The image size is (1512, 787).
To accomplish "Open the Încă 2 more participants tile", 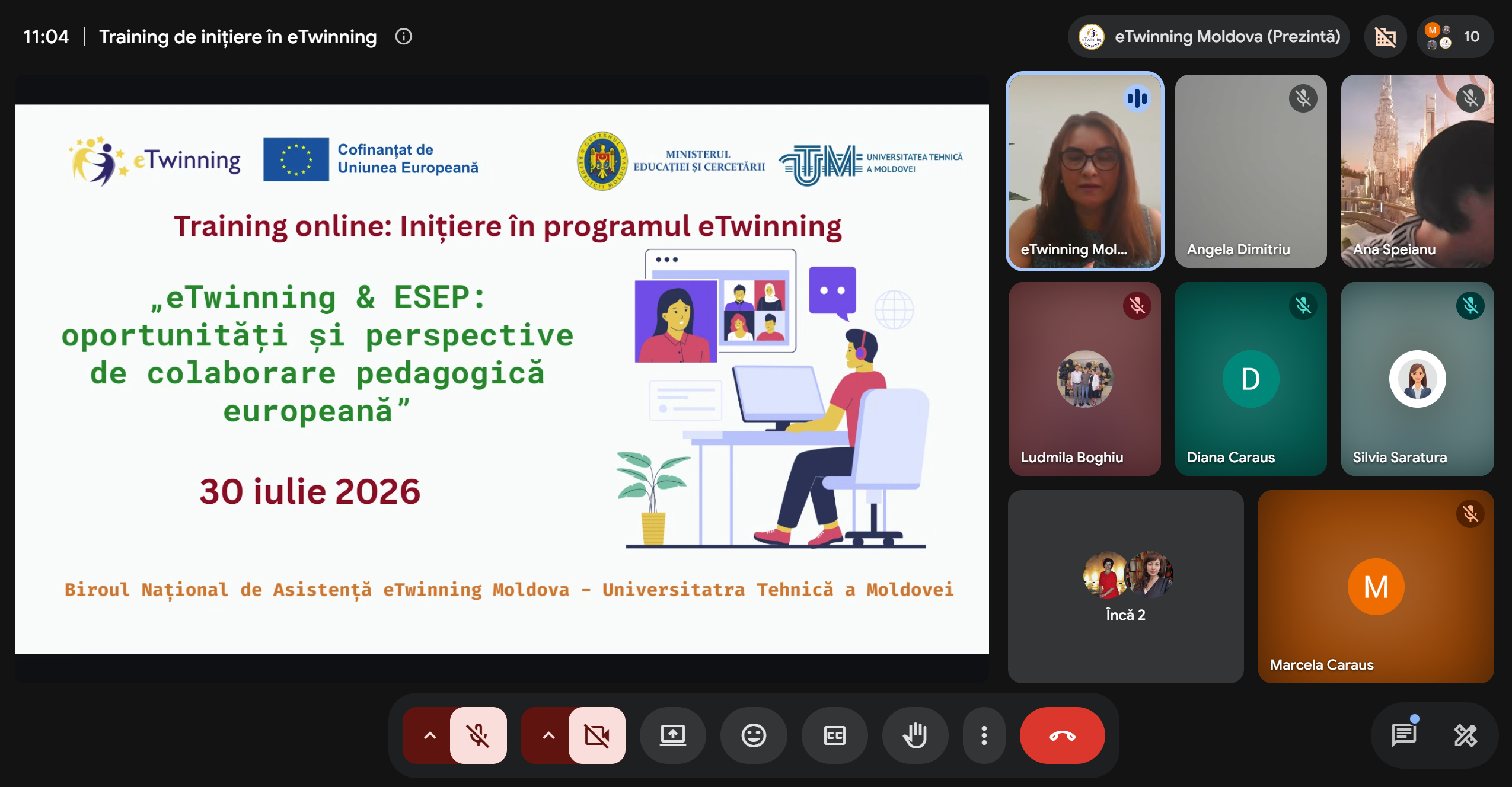I will coord(1126,587).
